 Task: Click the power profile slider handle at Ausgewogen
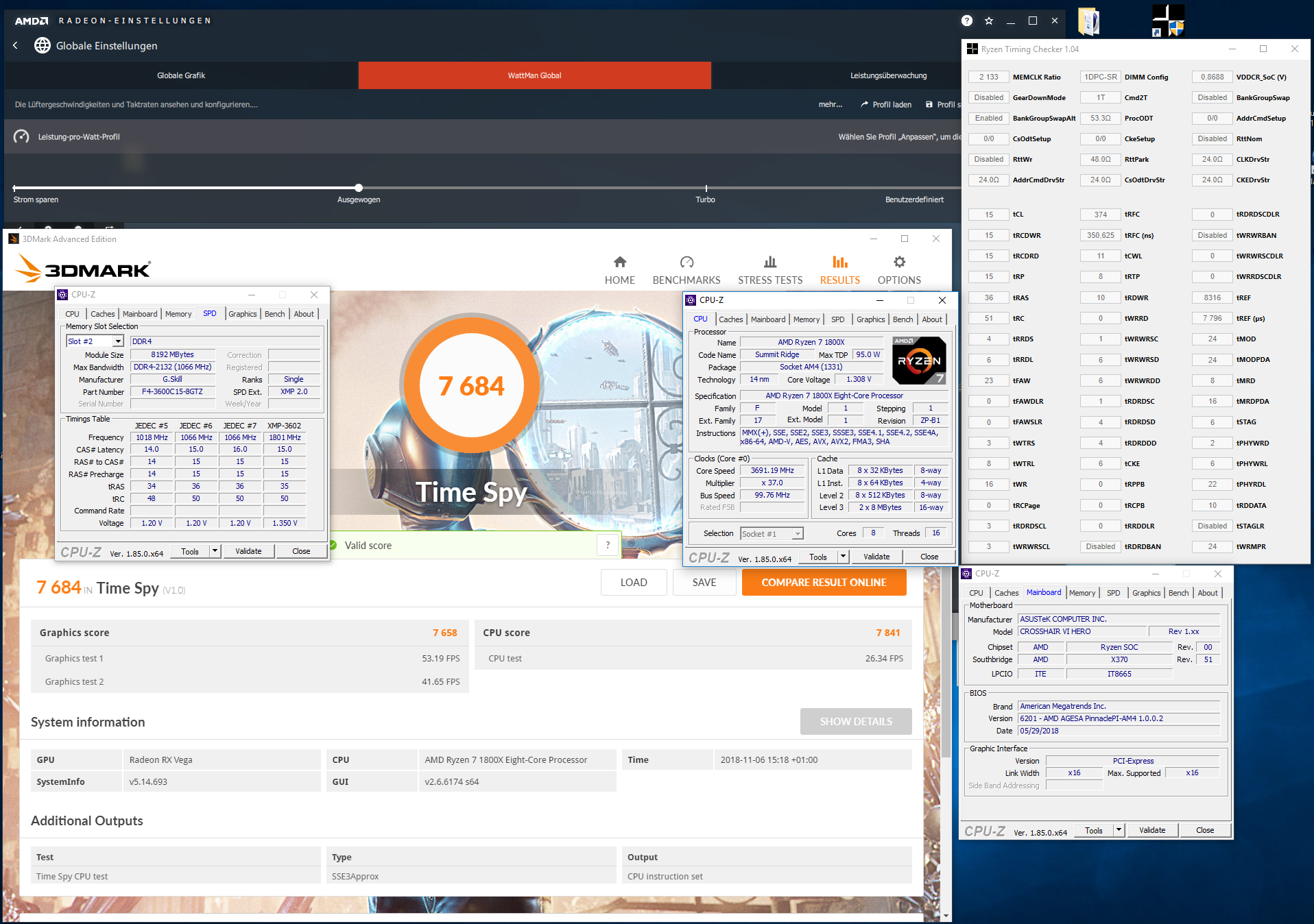coord(359,187)
